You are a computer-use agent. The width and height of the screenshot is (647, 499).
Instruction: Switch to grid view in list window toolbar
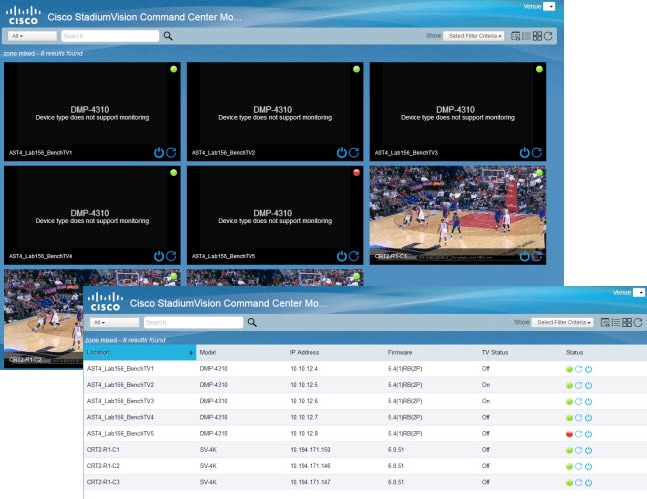point(627,323)
